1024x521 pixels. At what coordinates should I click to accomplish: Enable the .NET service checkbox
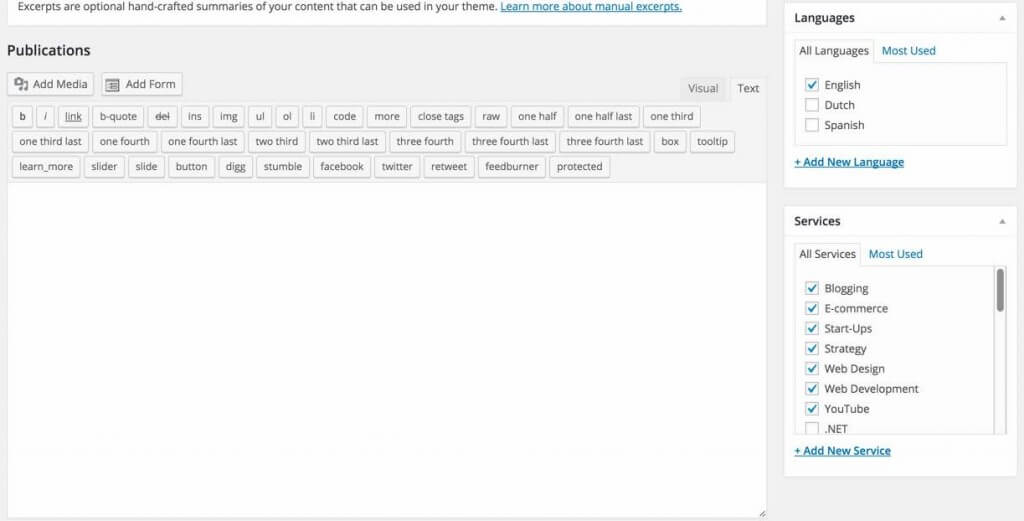point(812,429)
